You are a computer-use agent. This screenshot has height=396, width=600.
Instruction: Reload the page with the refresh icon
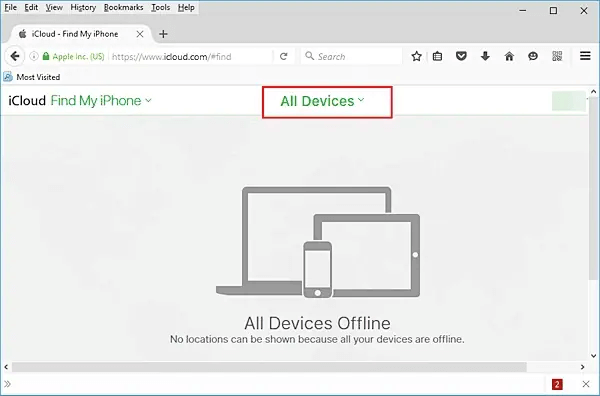284,57
